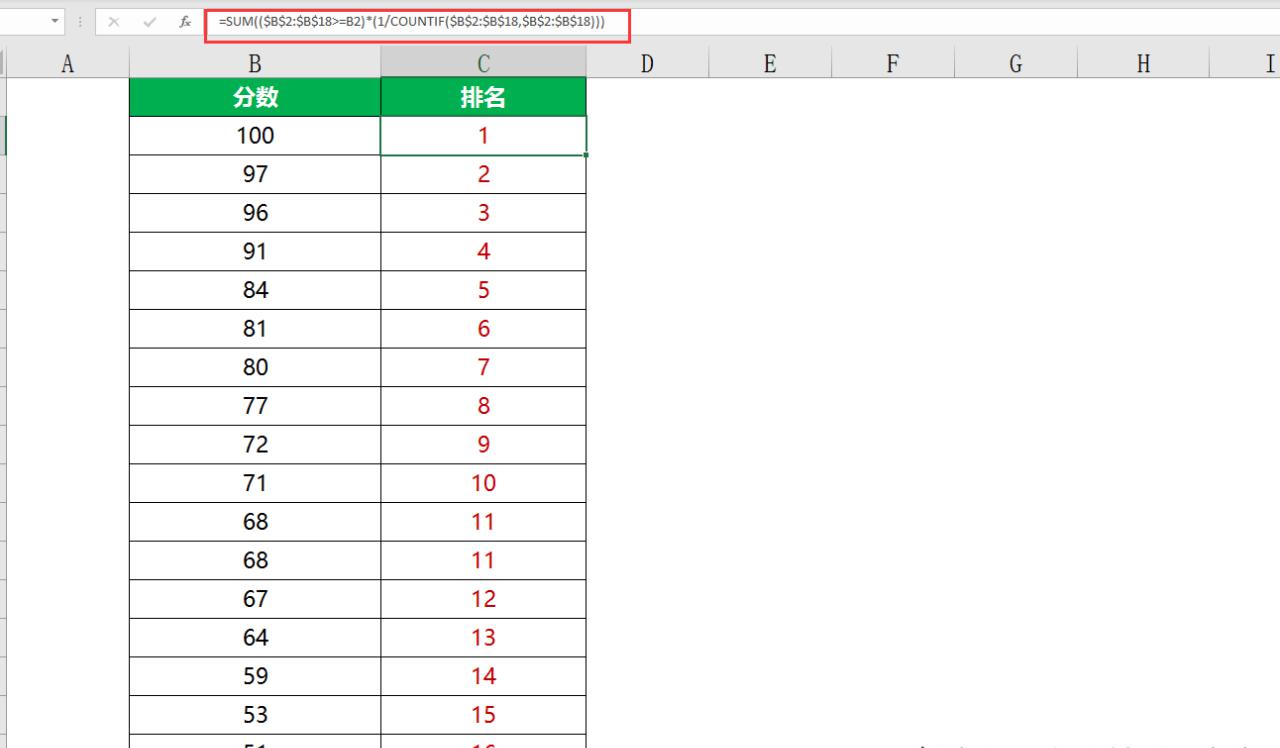Select the cell with score 81
Screen dimensions: 1280x748
tap(255, 329)
